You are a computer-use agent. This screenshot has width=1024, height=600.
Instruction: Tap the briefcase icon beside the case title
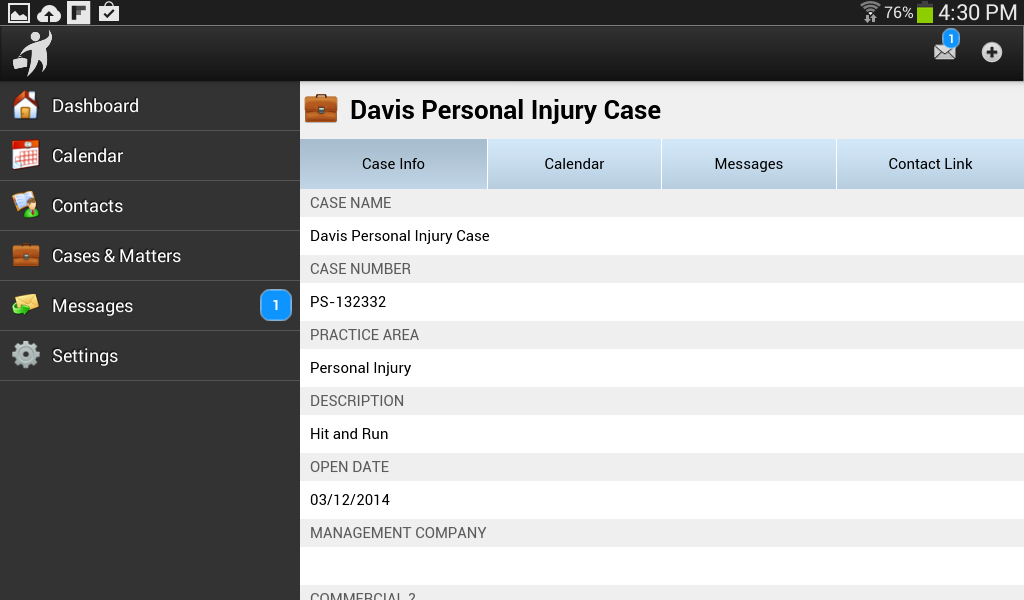321,108
